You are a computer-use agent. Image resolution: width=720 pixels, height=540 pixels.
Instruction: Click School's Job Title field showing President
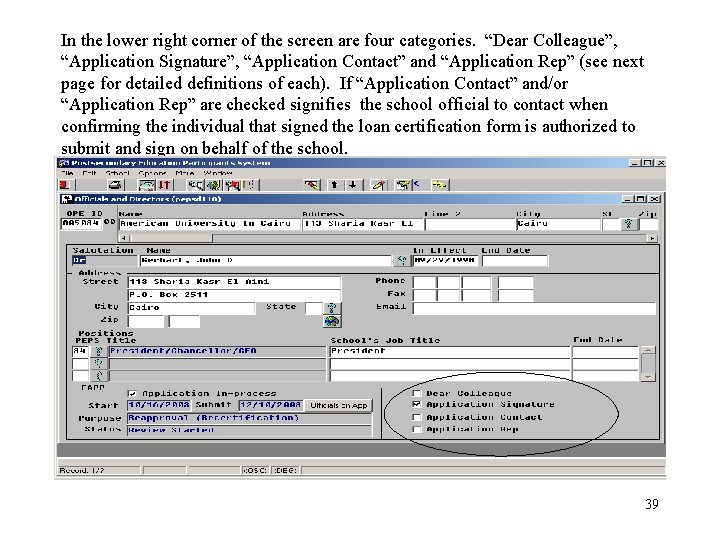(x=450, y=352)
